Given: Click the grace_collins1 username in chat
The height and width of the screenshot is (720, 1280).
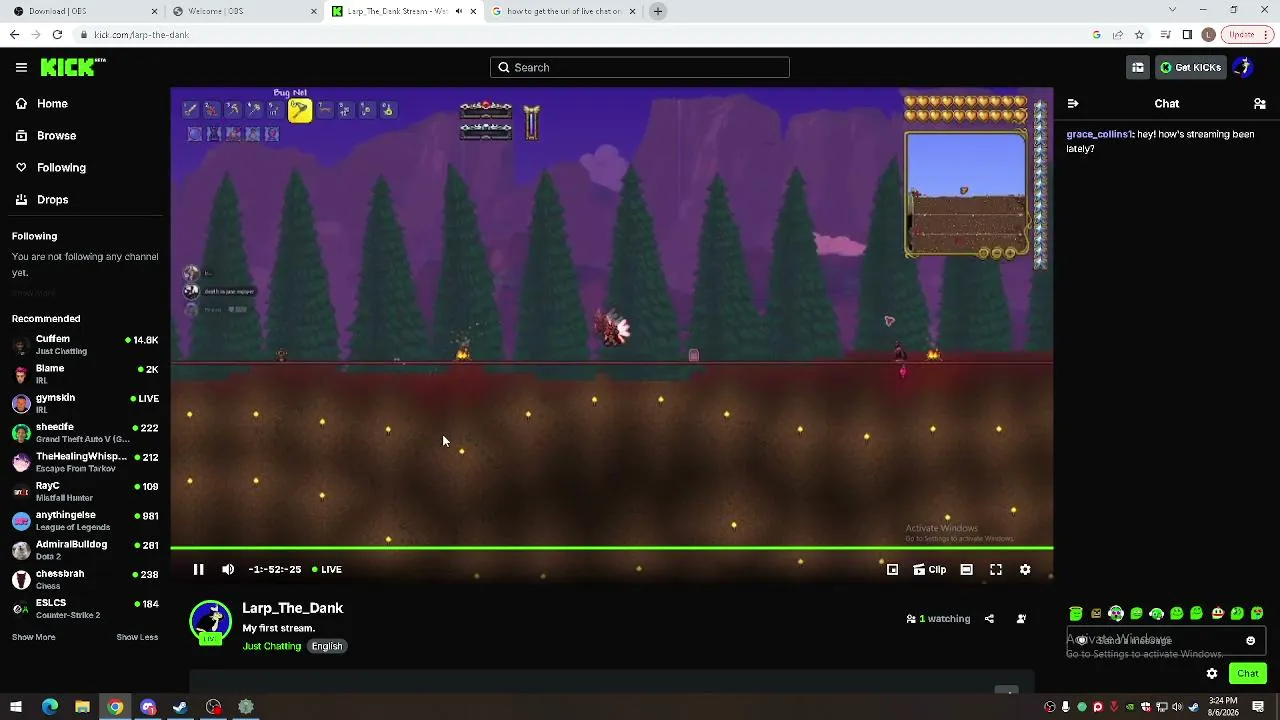Looking at the screenshot, I should [x=1099, y=134].
